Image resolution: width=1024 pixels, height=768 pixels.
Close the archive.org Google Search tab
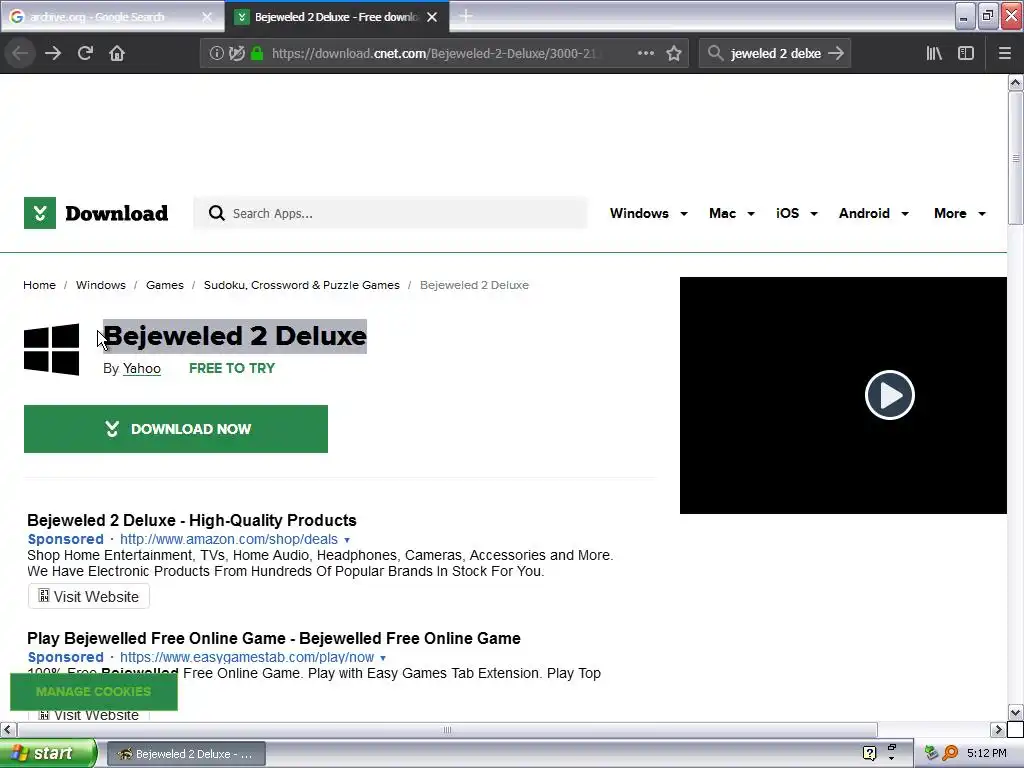click(x=207, y=17)
